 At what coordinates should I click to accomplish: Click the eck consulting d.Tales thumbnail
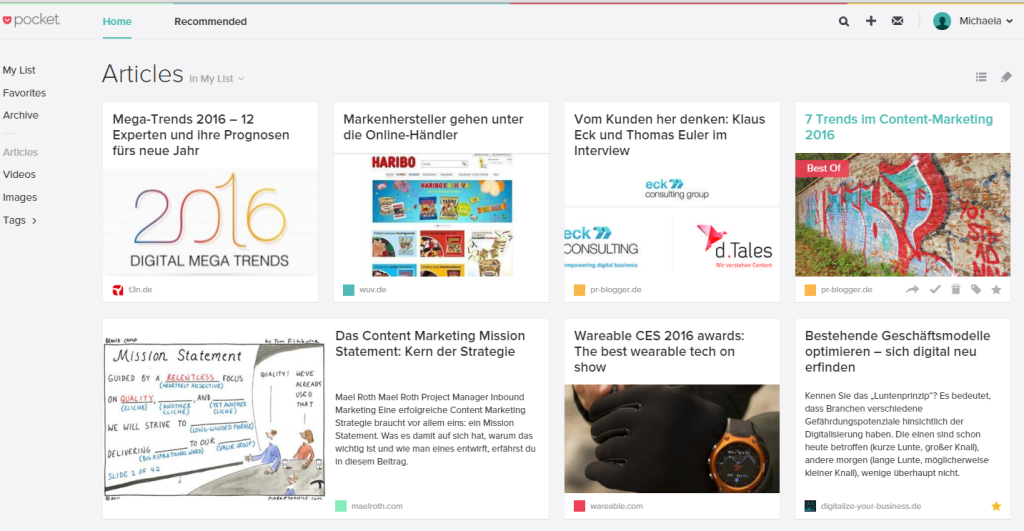pyautogui.click(x=672, y=223)
